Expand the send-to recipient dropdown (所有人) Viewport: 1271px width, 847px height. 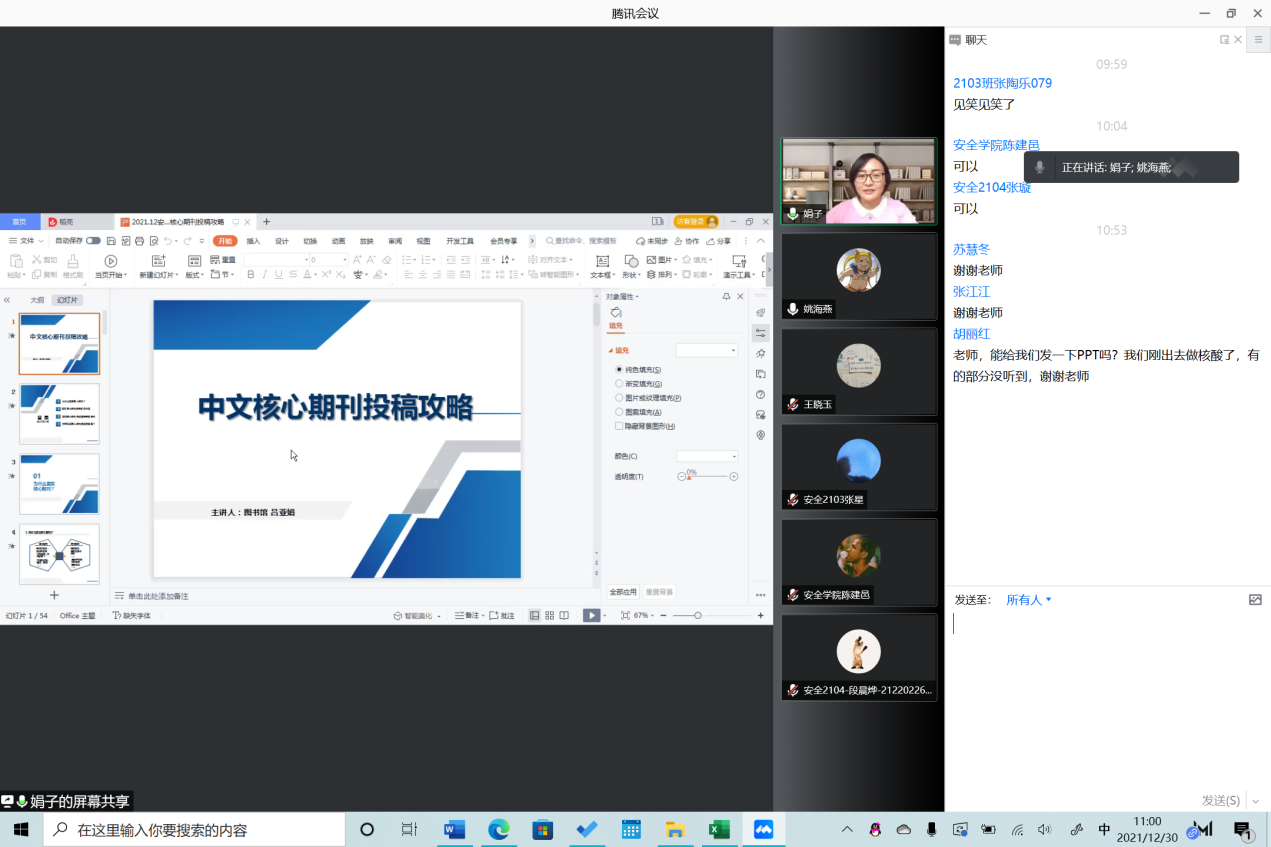pos(1029,600)
